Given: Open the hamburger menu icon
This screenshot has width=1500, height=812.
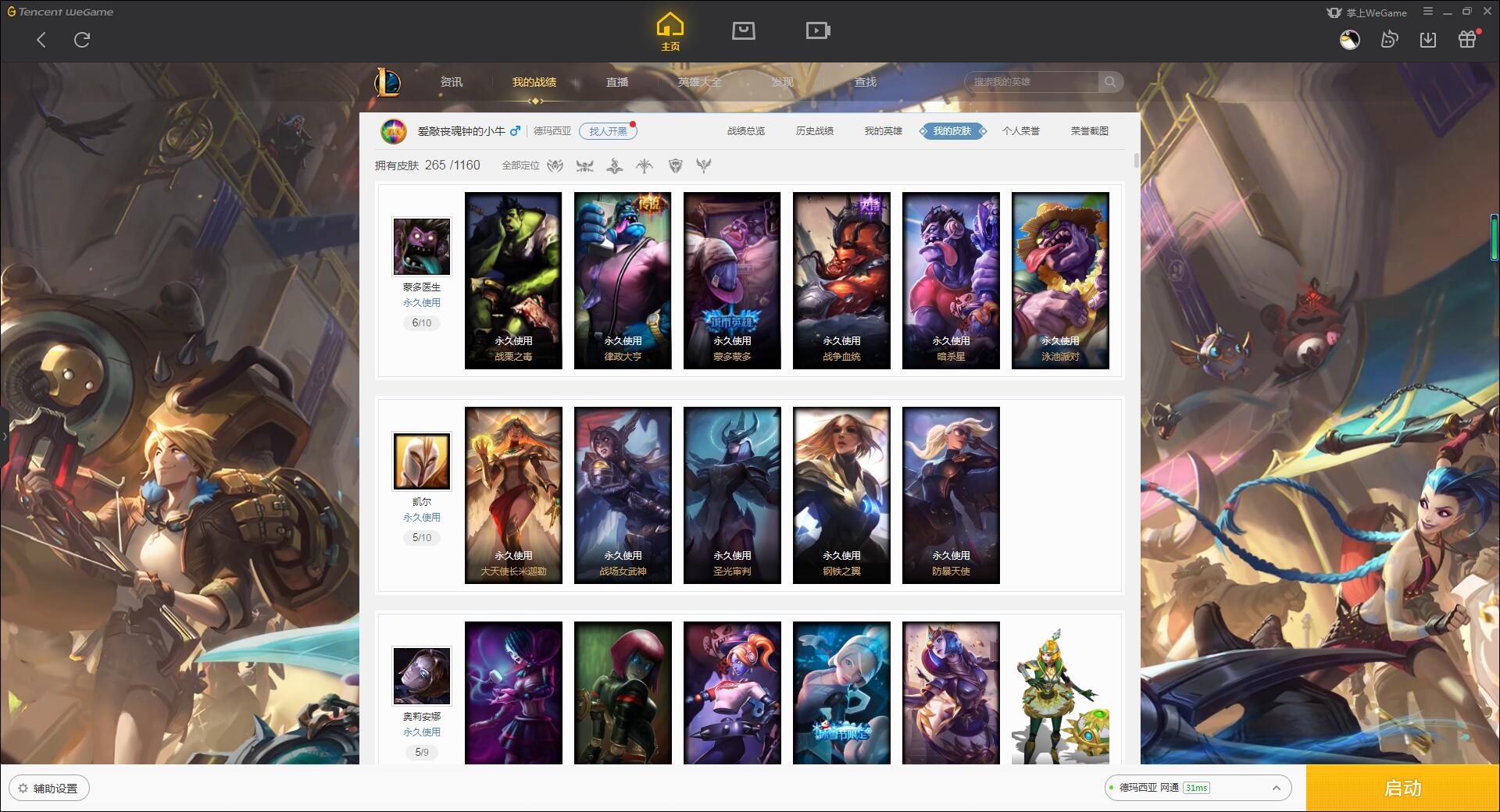Looking at the screenshot, I should tap(1428, 12).
